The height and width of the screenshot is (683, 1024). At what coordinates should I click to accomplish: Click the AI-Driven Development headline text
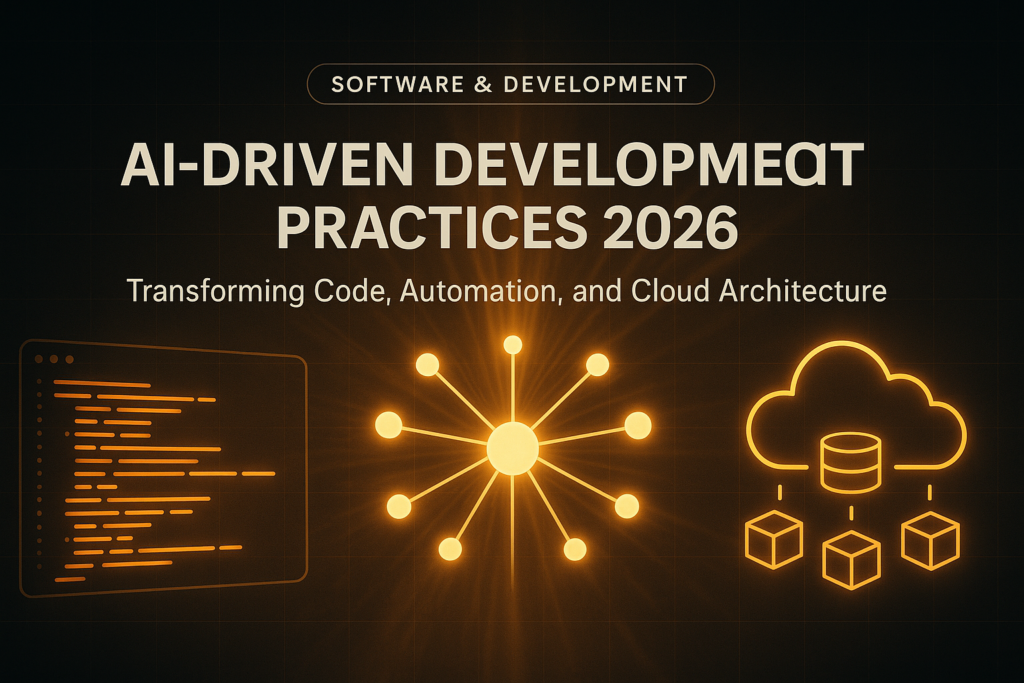point(491,166)
